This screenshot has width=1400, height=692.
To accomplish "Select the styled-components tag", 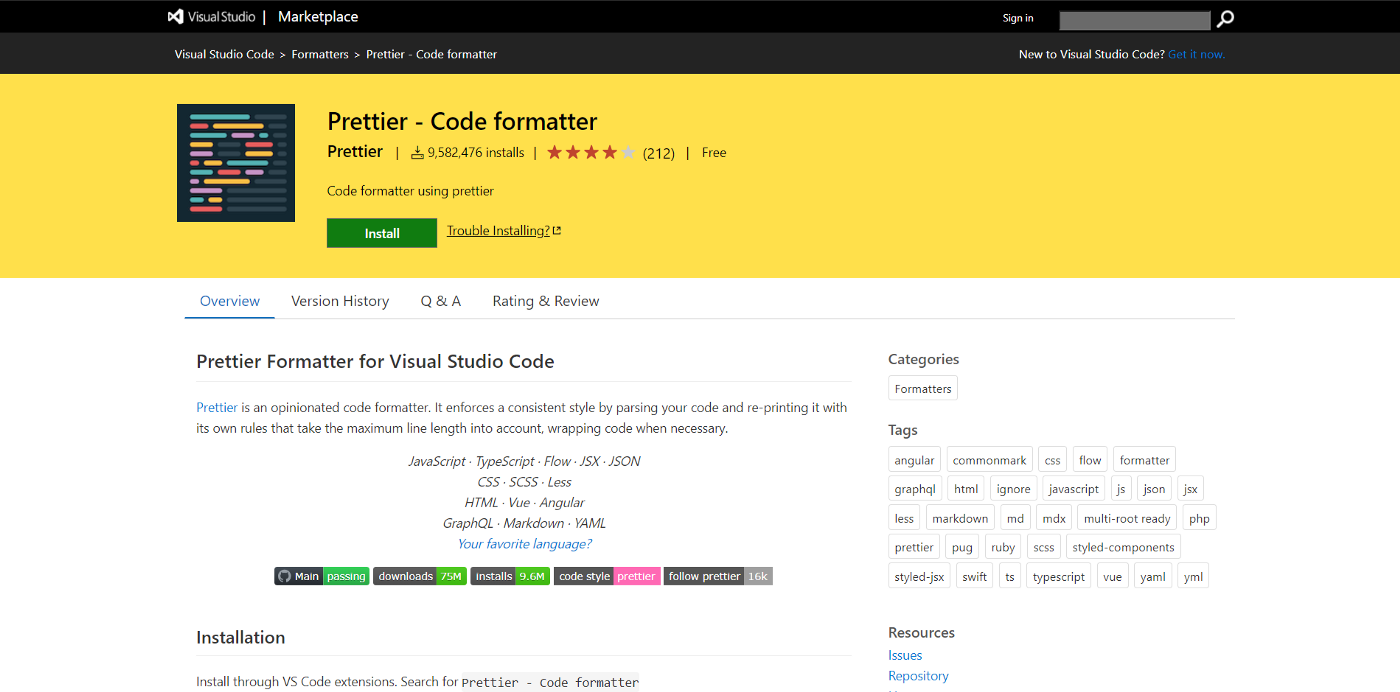I will click(1123, 547).
